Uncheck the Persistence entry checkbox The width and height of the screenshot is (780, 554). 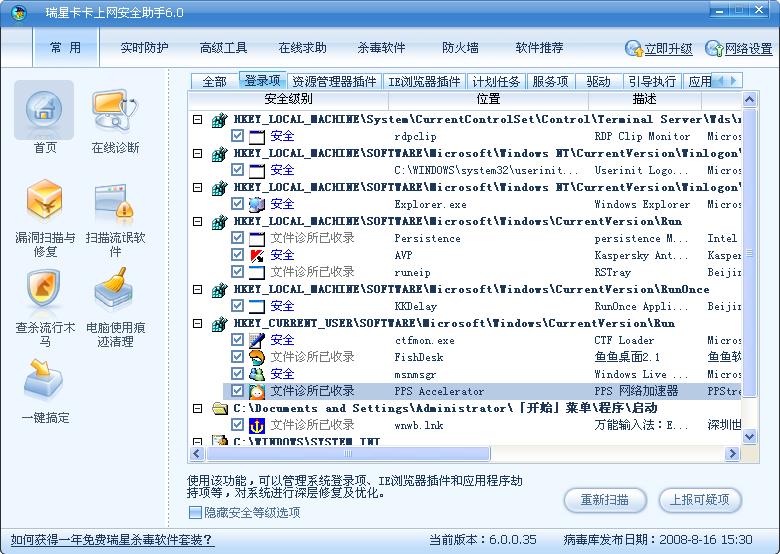[237, 238]
